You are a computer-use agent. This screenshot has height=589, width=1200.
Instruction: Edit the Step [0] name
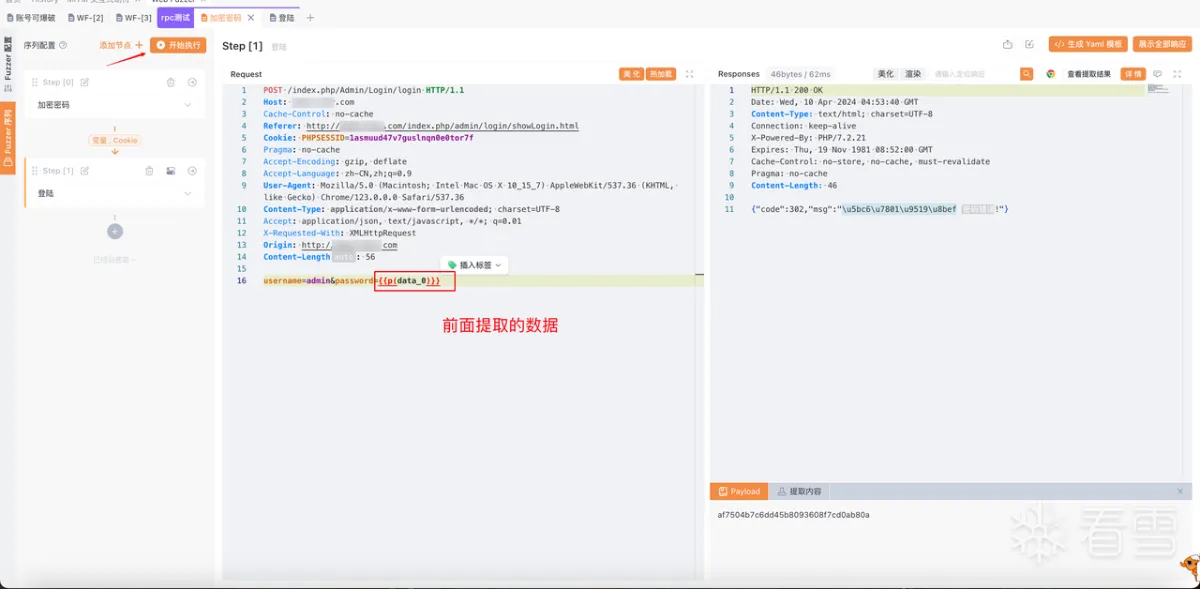(85, 82)
